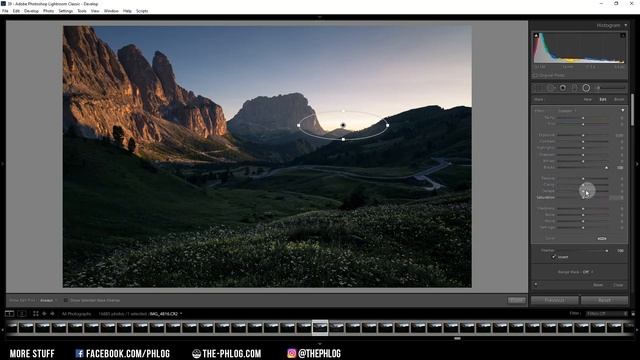Toggle shadow clipping indicator in histogram
Image resolution: width=640 pixels, height=360 pixels.
(536, 36)
